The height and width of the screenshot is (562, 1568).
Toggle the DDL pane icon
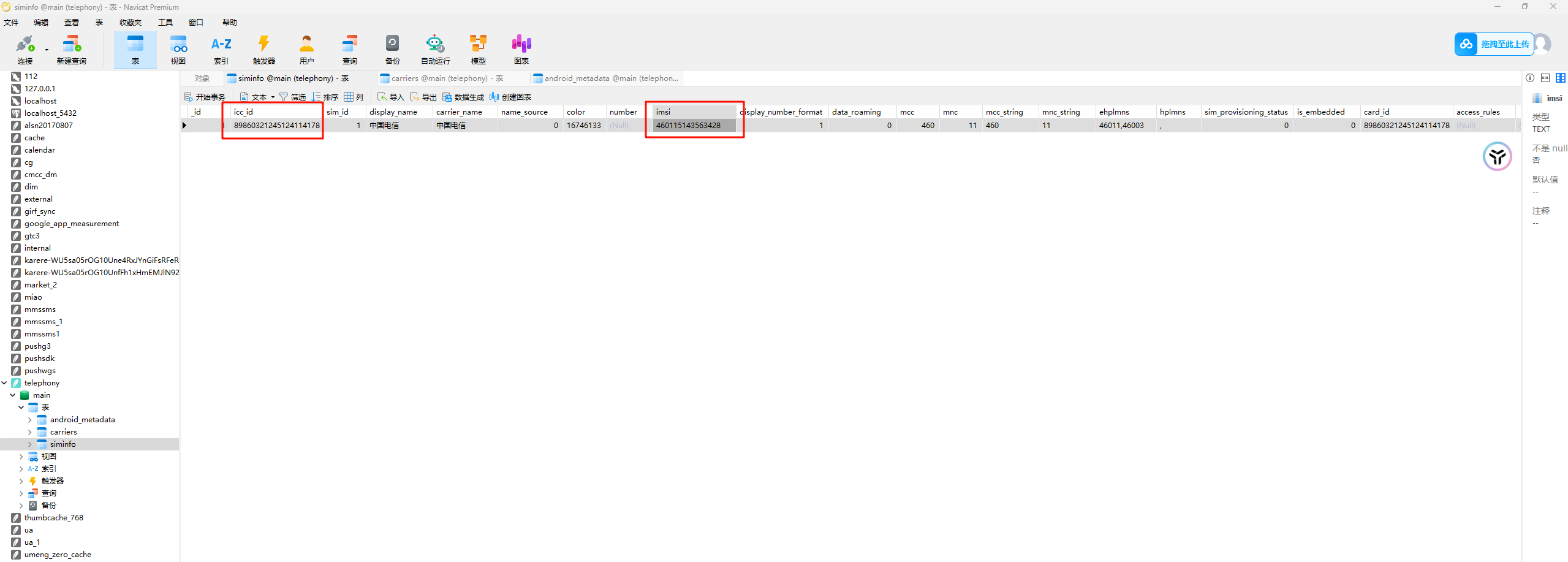pos(1545,78)
